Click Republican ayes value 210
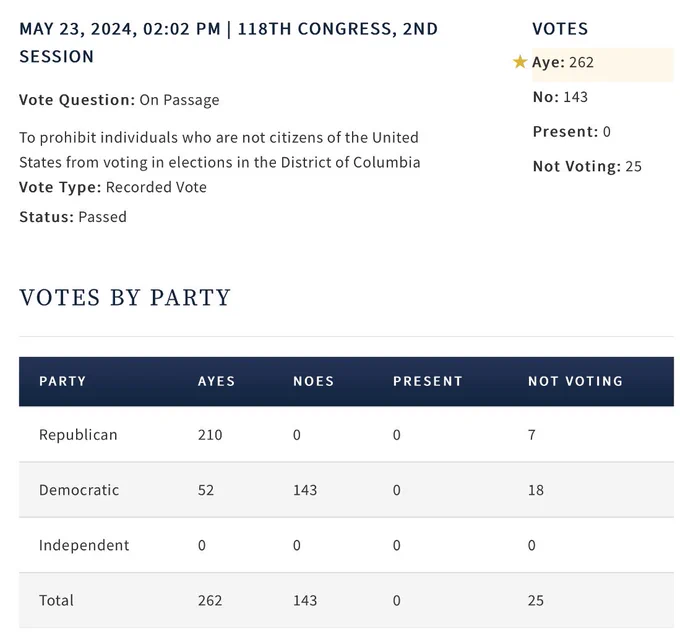 (x=210, y=435)
